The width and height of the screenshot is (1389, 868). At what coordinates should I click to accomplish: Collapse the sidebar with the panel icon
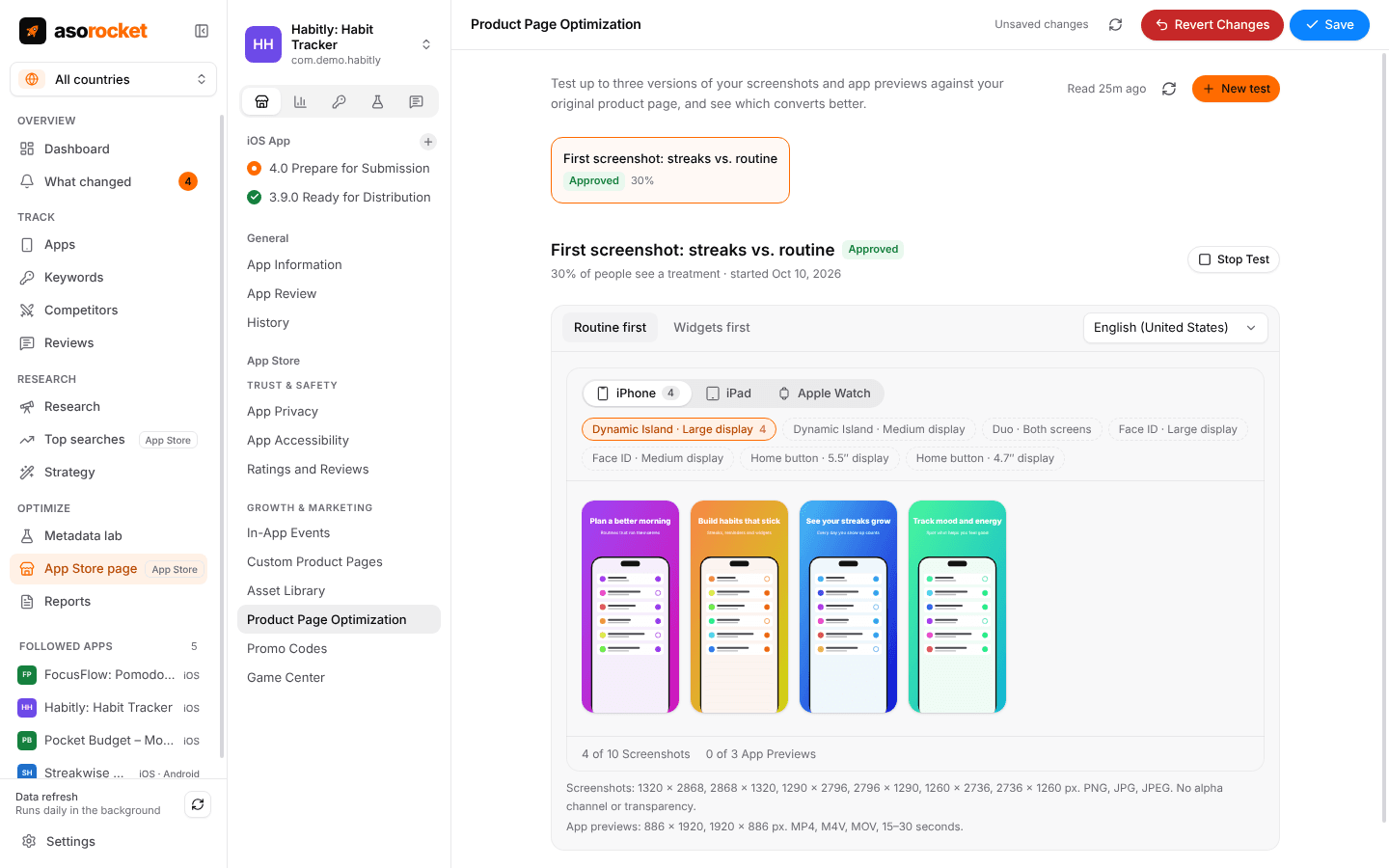tap(202, 31)
